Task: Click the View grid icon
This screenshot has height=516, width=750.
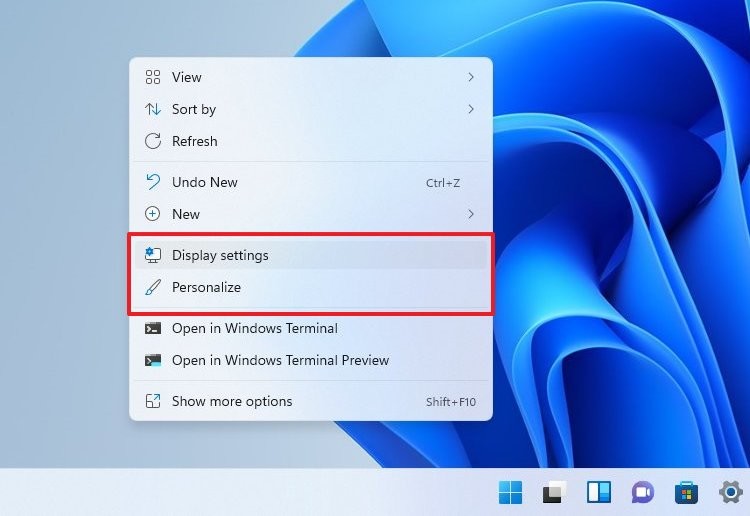Action: tap(153, 77)
